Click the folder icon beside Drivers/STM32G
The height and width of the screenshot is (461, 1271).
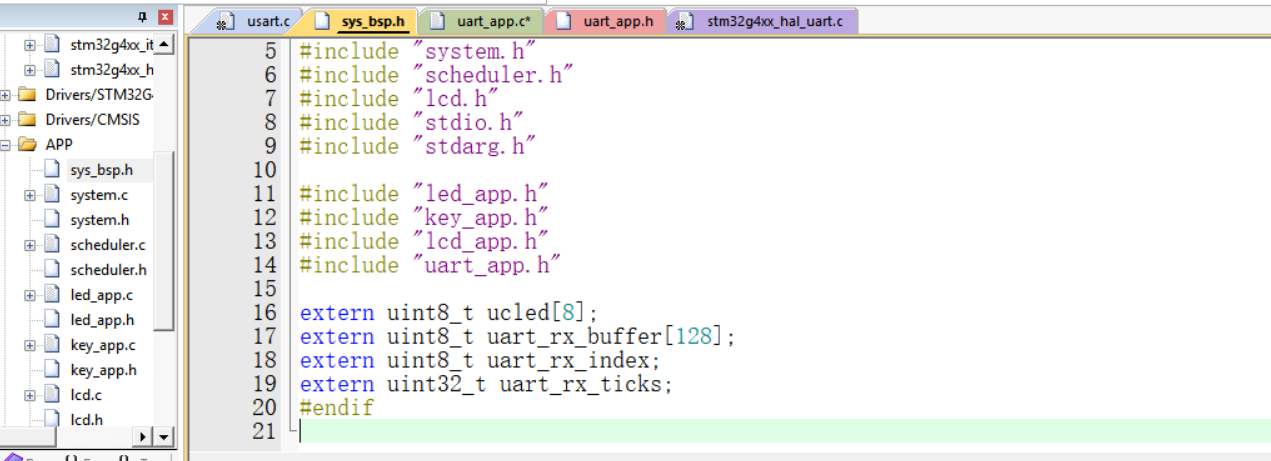[x=29, y=95]
